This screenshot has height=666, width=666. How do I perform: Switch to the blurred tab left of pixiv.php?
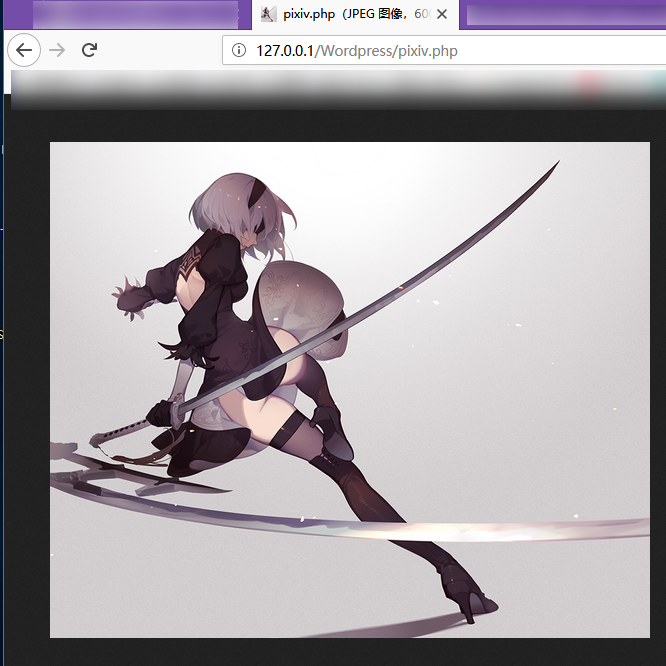pos(135,14)
